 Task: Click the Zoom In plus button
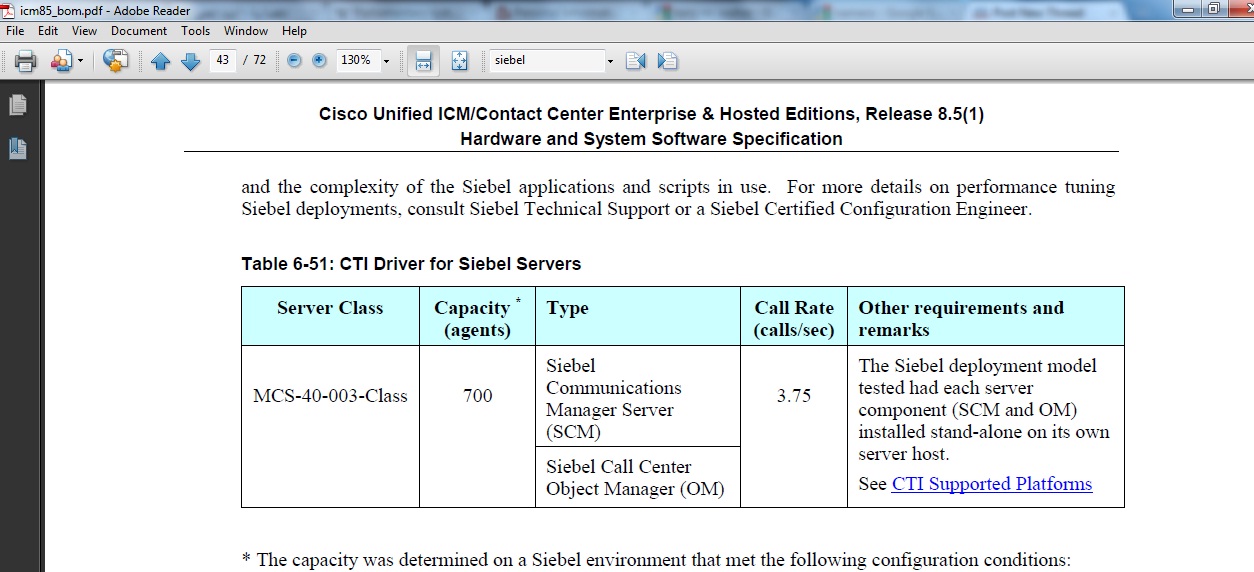click(x=319, y=60)
